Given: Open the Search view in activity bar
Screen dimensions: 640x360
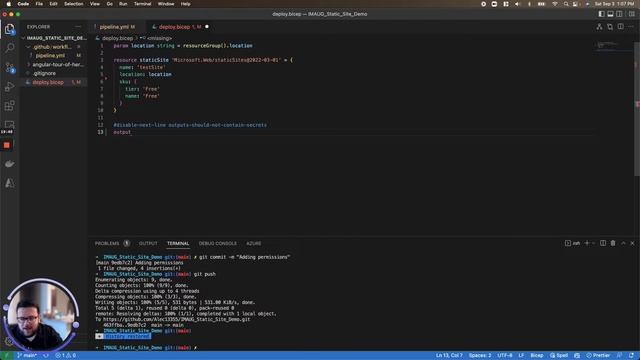Looking at the screenshot, I should [9, 48].
